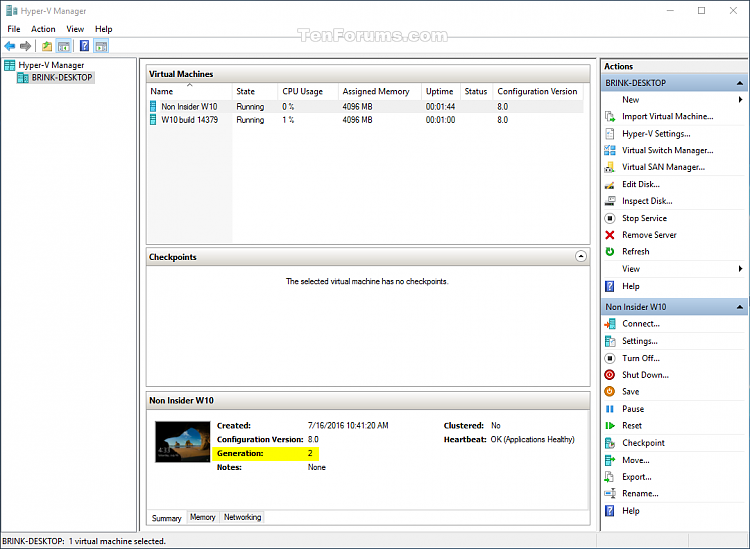Toggle the Show/Hide Console Tree toolbar icon
This screenshot has width=750, height=549.
click(x=63, y=46)
